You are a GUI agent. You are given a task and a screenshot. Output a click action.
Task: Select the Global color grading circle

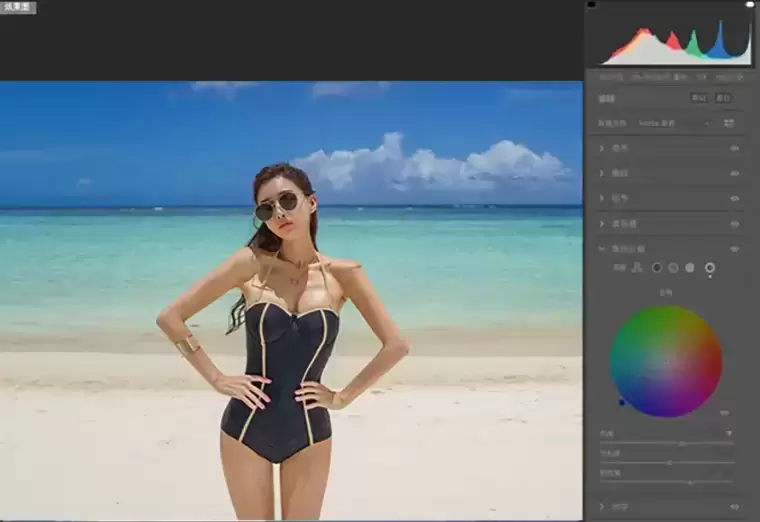(x=710, y=268)
